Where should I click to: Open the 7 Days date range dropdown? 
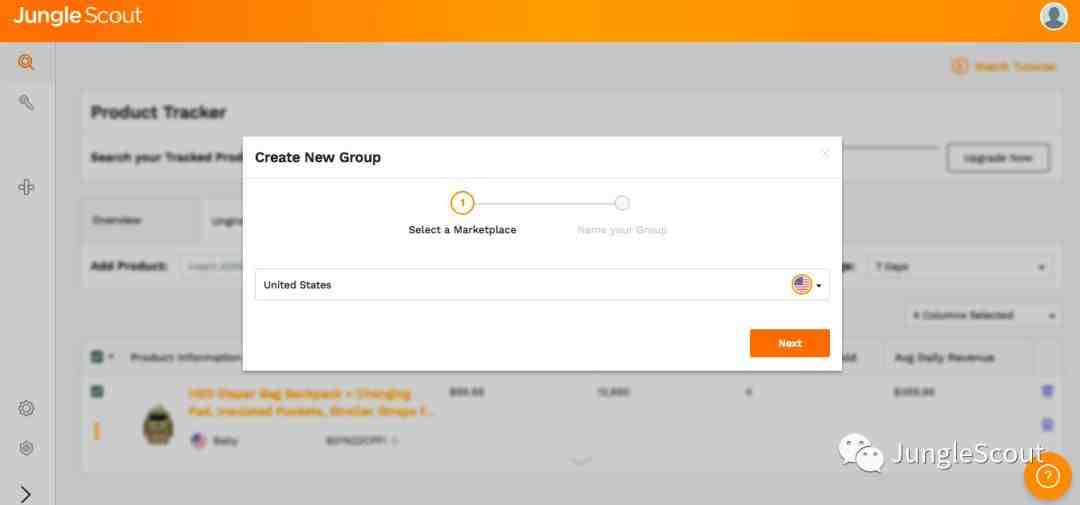[960, 267]
